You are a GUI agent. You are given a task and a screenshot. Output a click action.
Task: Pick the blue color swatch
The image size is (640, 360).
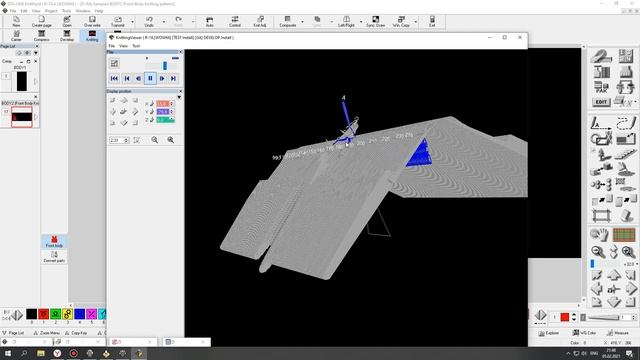80,313
